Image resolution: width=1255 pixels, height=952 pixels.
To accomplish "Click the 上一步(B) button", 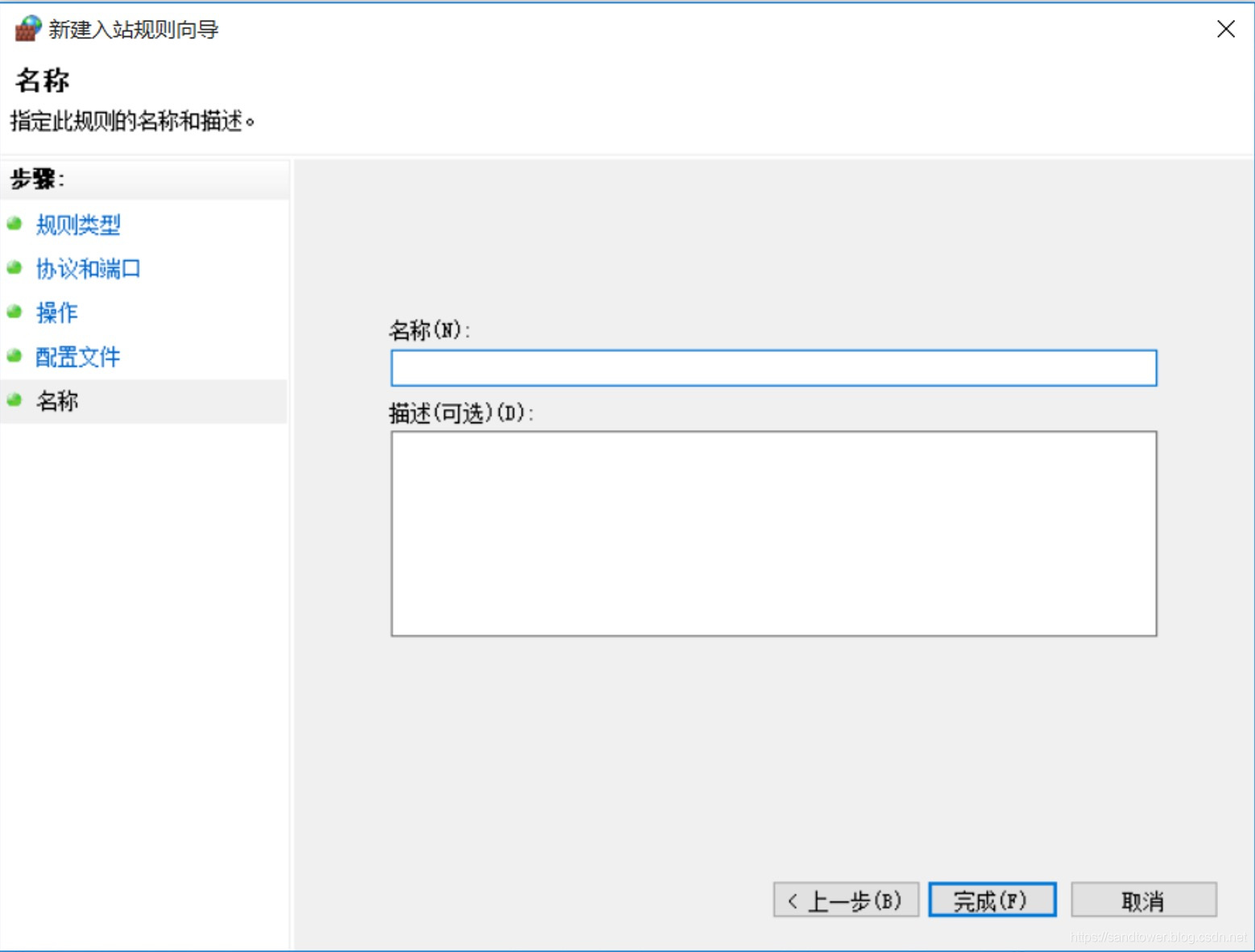I will click(x=845, y=900).
